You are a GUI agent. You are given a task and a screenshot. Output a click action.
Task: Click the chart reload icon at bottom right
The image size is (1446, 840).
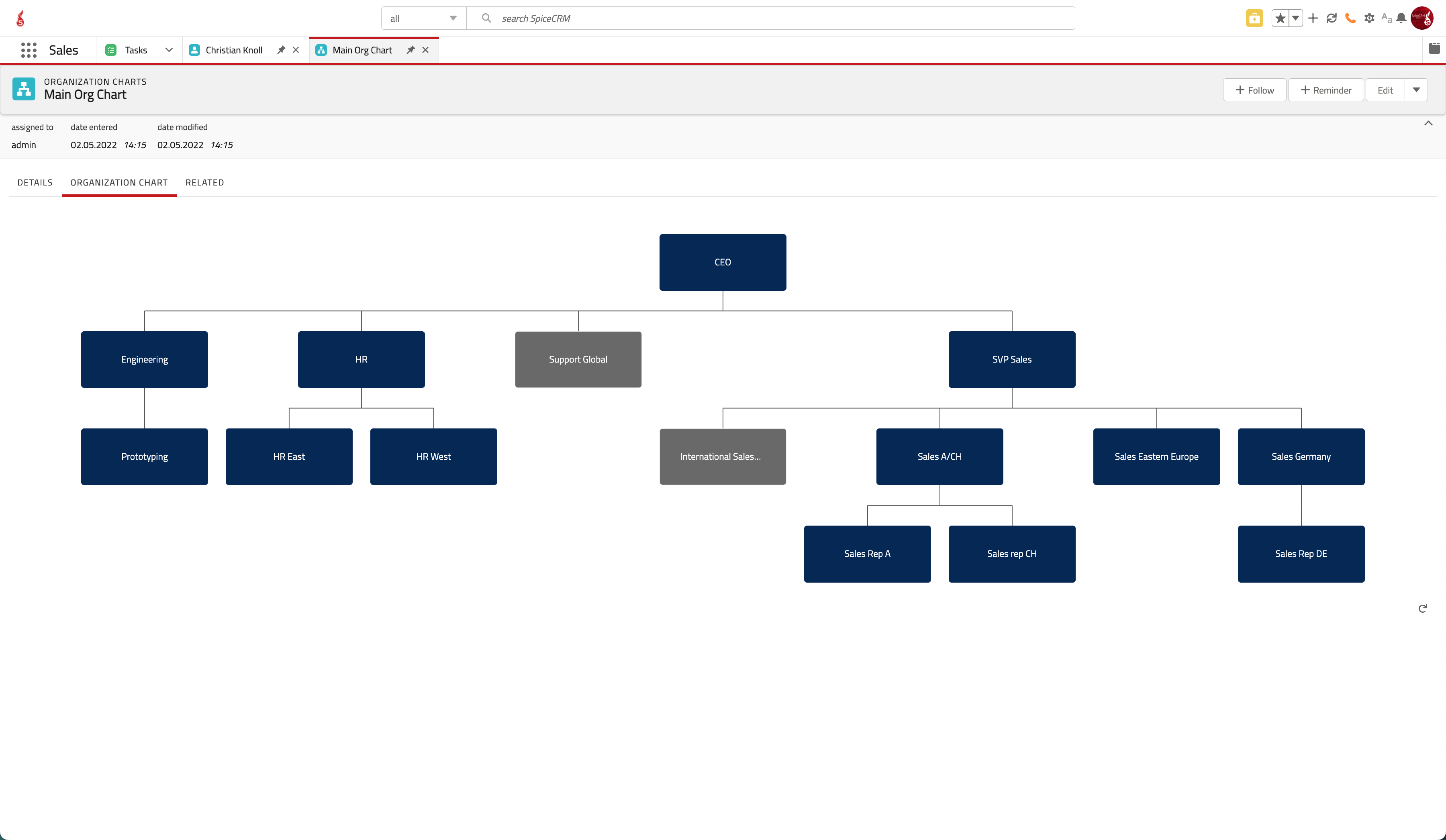(x=1422, y=608)
